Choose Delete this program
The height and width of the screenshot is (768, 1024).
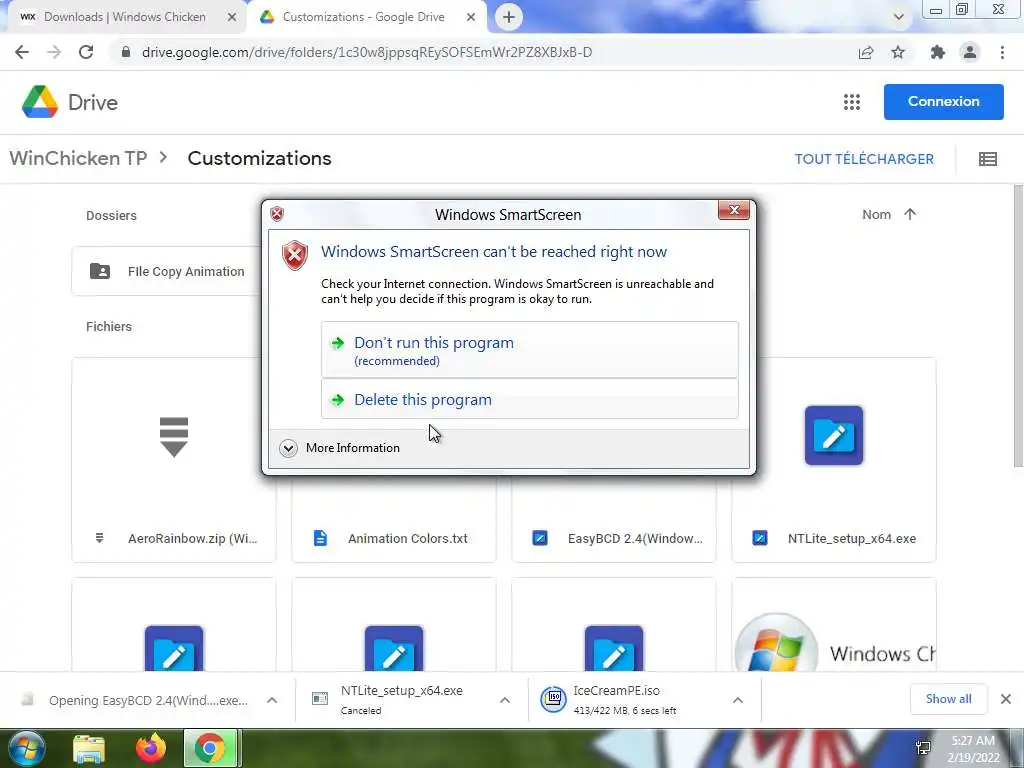point(530,399)
